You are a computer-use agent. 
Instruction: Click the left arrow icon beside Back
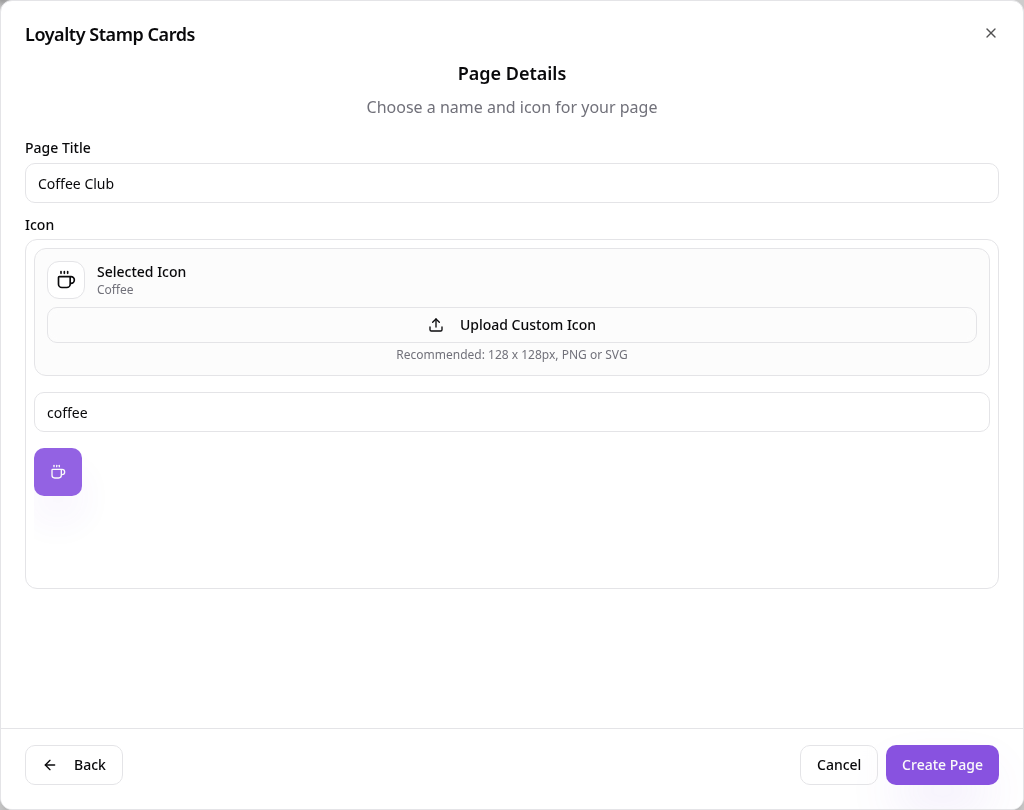pyautogui.click(x=50, y=765)
